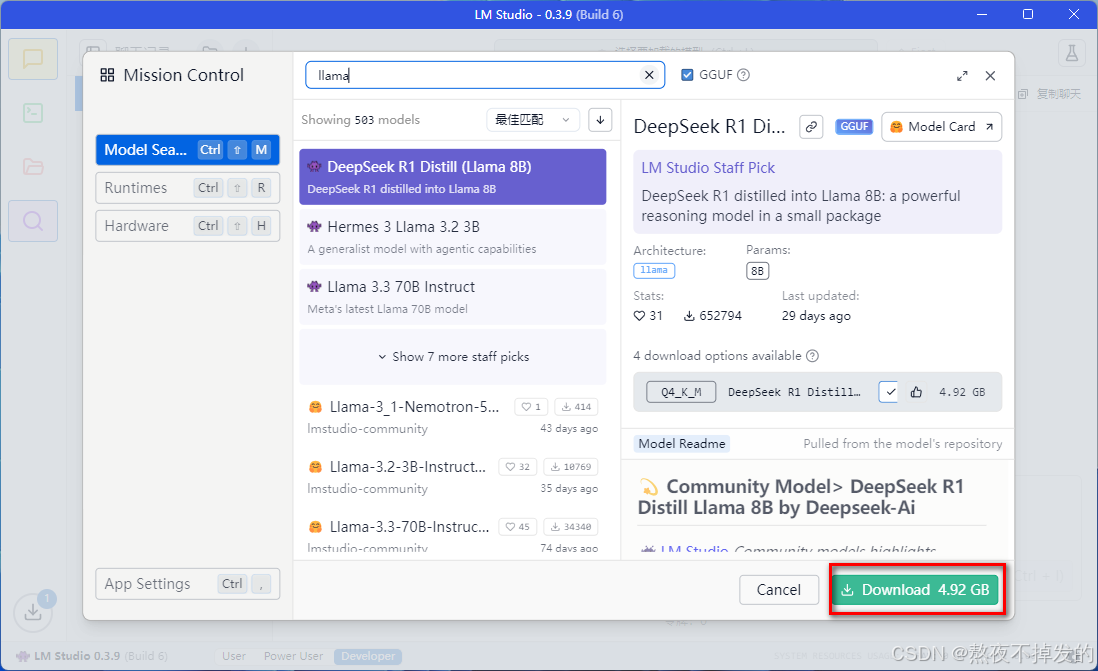Select Llama 3.3 70B Instruct result
The image size is (1098, 671).
coord(453,297)
